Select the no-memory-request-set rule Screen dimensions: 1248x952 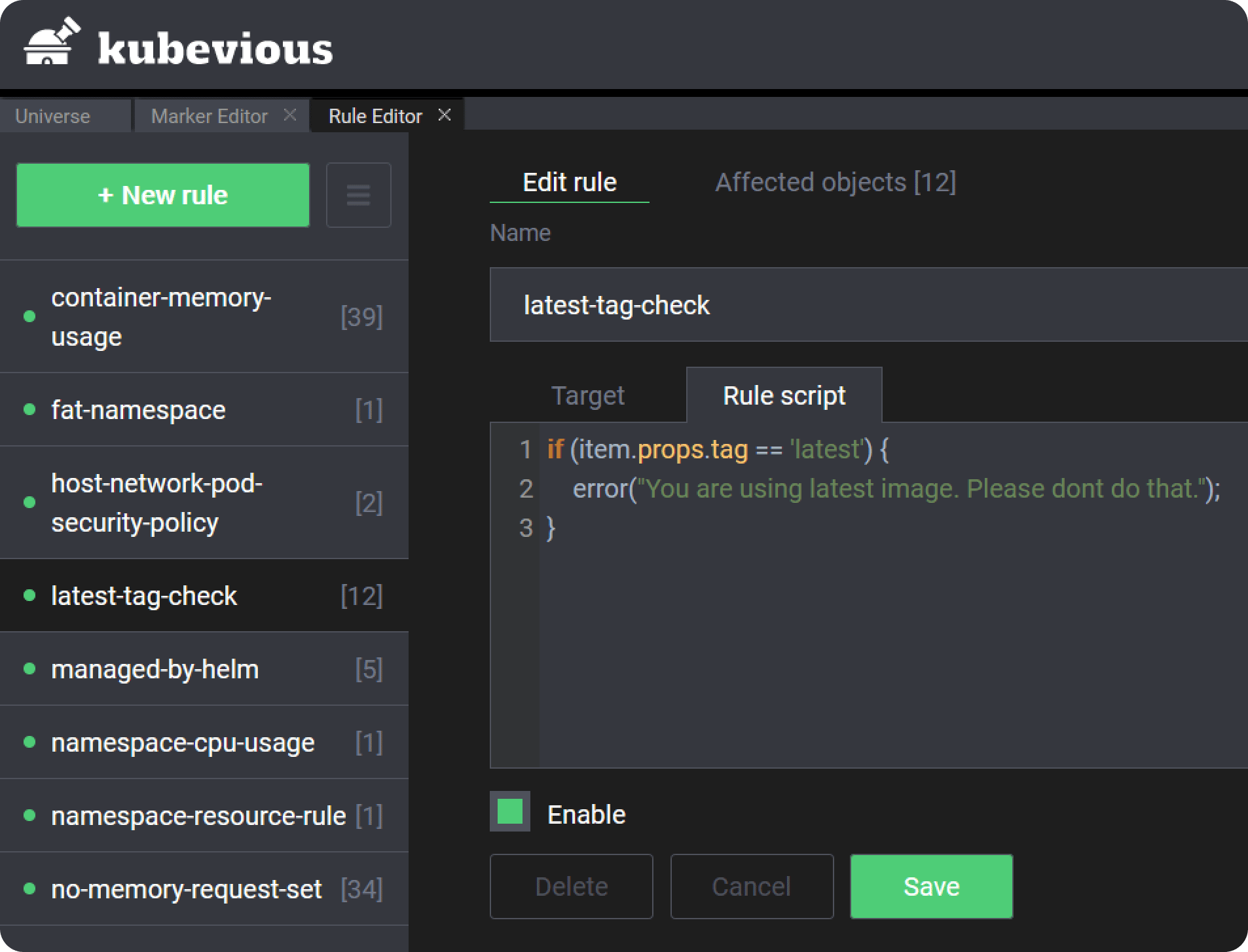click(x=204, y=889)
